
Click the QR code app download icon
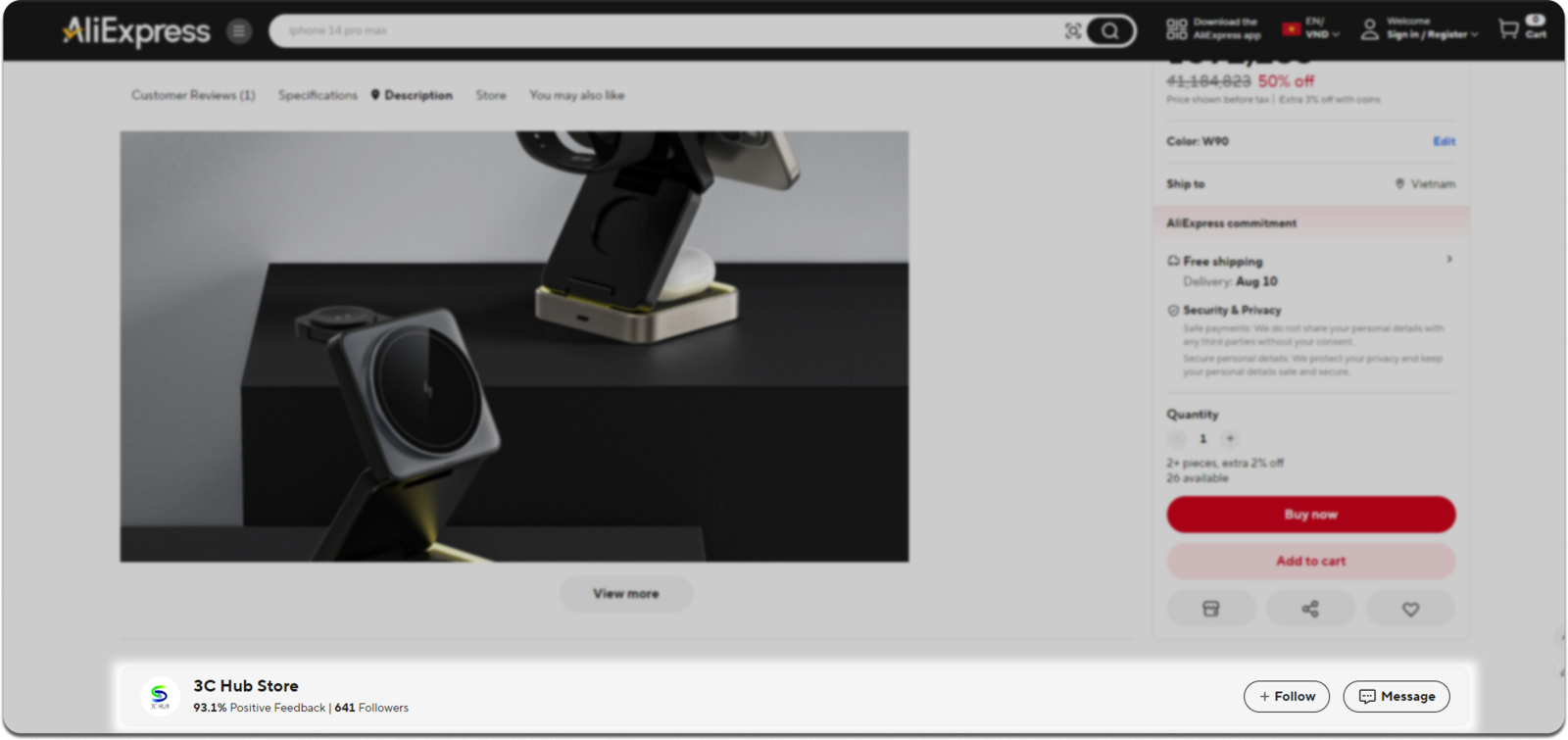[1176, 29]
